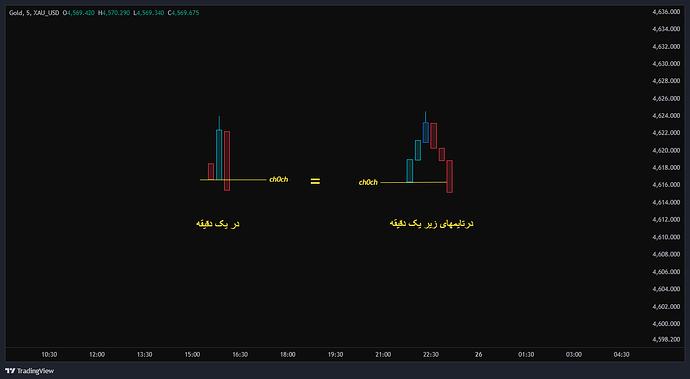This screenshot has height=379, width=690.
Task: Click the tall teal candle in left pattern
Action: [219, 154]
